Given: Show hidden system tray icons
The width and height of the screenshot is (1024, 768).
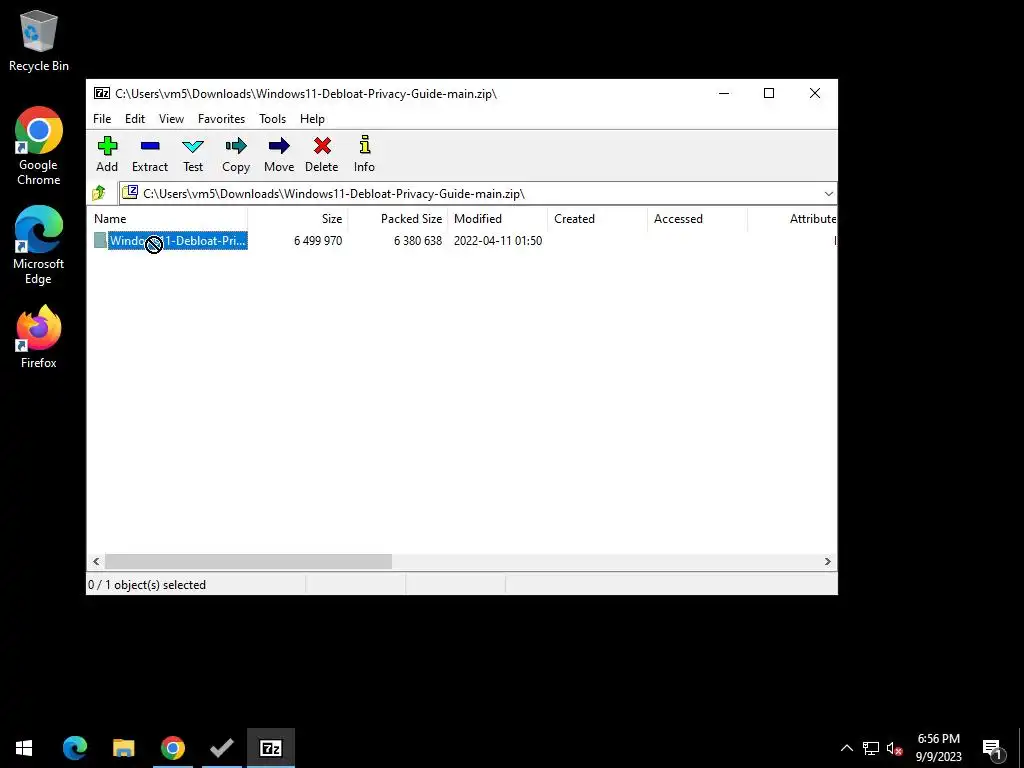Looking at the screenshot, I should tap(846, 748).
